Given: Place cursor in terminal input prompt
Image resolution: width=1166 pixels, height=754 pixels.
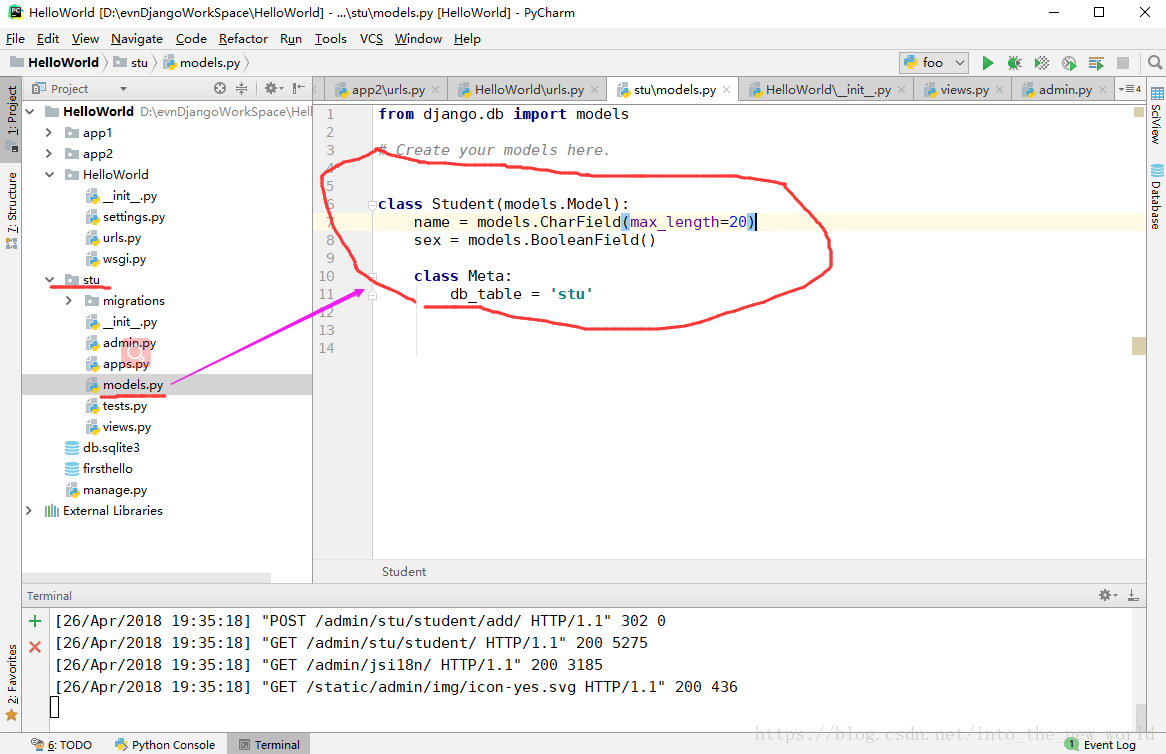Looking at the screenshot, I should pos(54,707).
